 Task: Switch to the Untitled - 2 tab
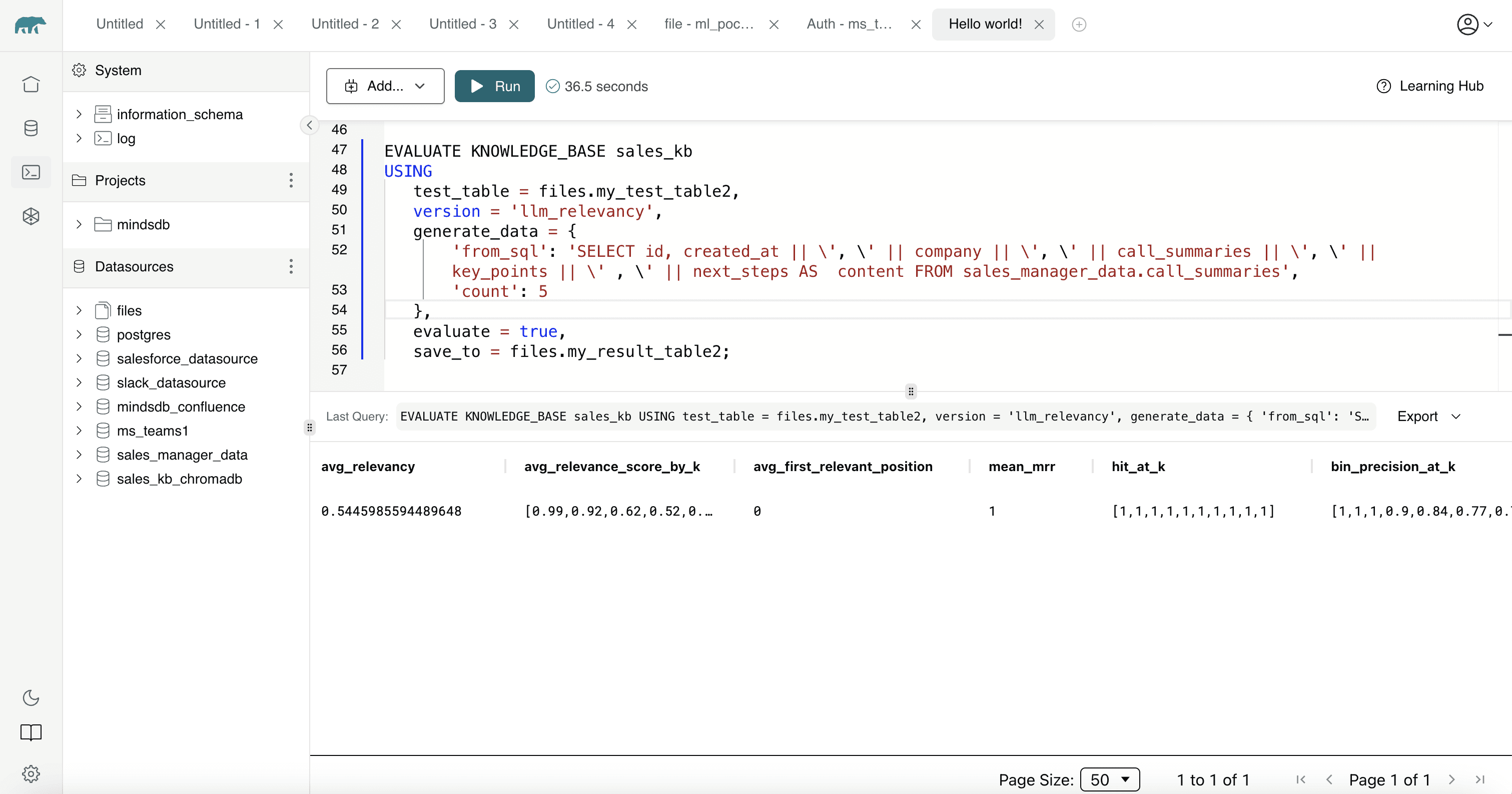click(345, 24)
